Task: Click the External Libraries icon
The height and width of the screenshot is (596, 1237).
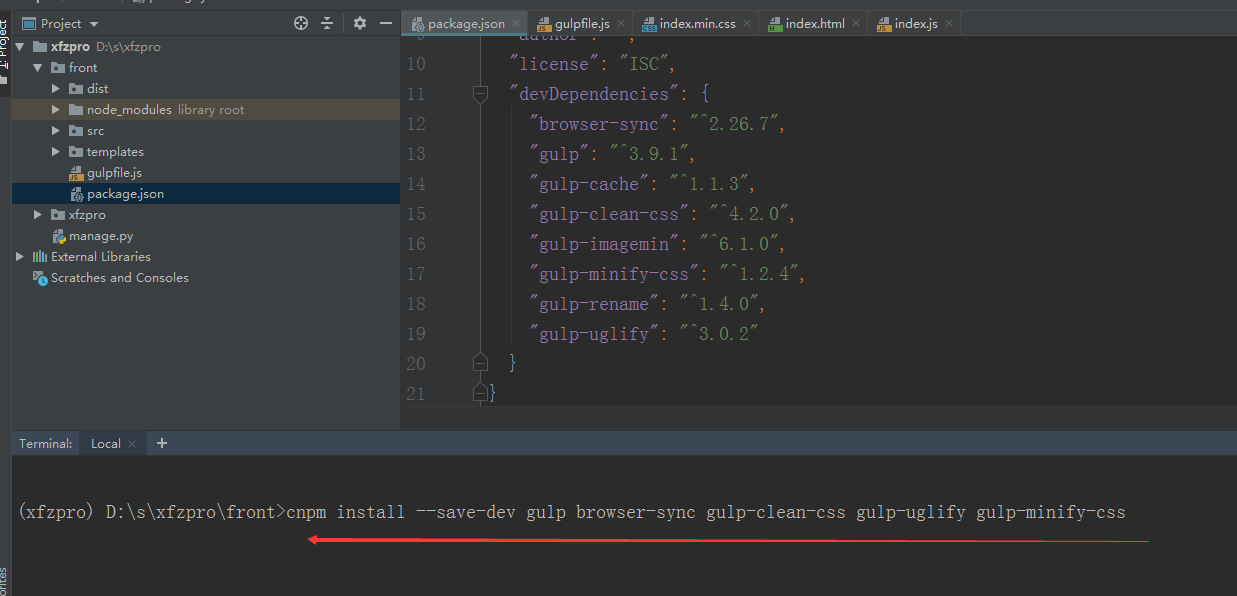Action: pos(40,257)
